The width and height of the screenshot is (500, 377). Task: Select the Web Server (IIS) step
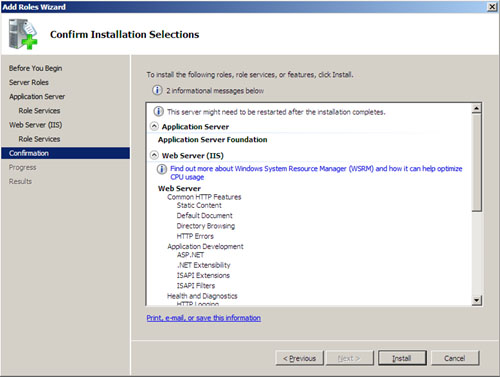(x=36, y=125)
